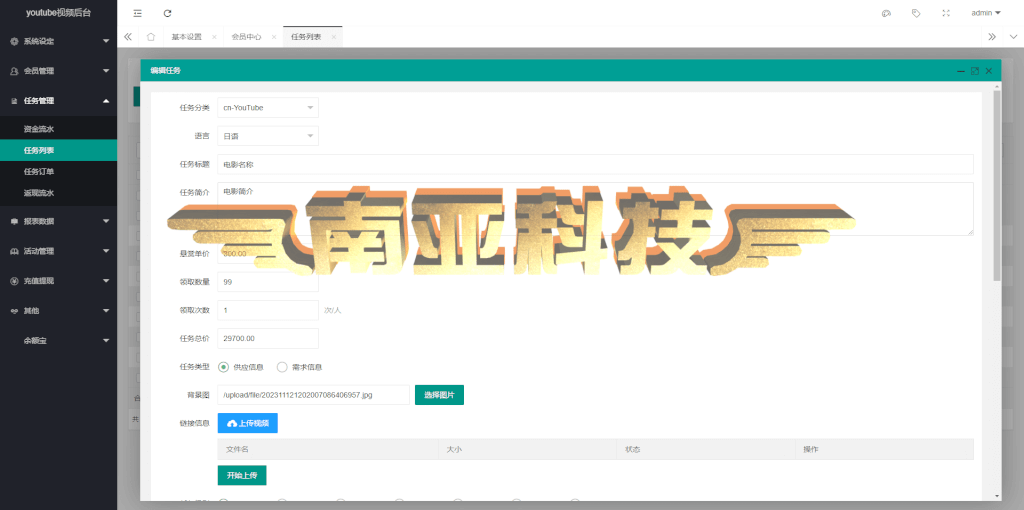Click the yen icon beside 充值提现
Image resolution: width=1024 pixels, height=510 pixels.
[14, 281]
